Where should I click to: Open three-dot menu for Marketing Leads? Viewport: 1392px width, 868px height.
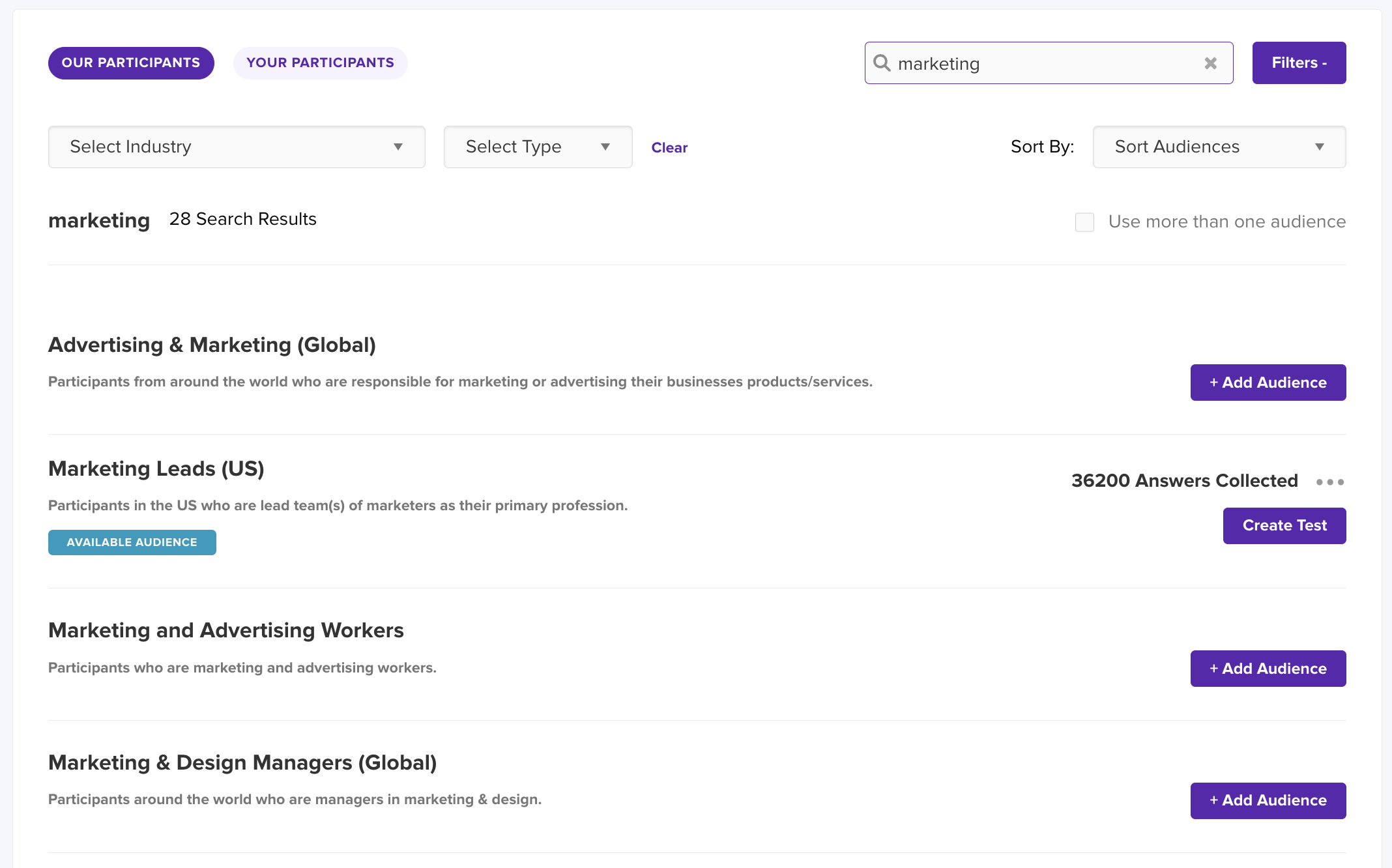tap(1329, 482)
